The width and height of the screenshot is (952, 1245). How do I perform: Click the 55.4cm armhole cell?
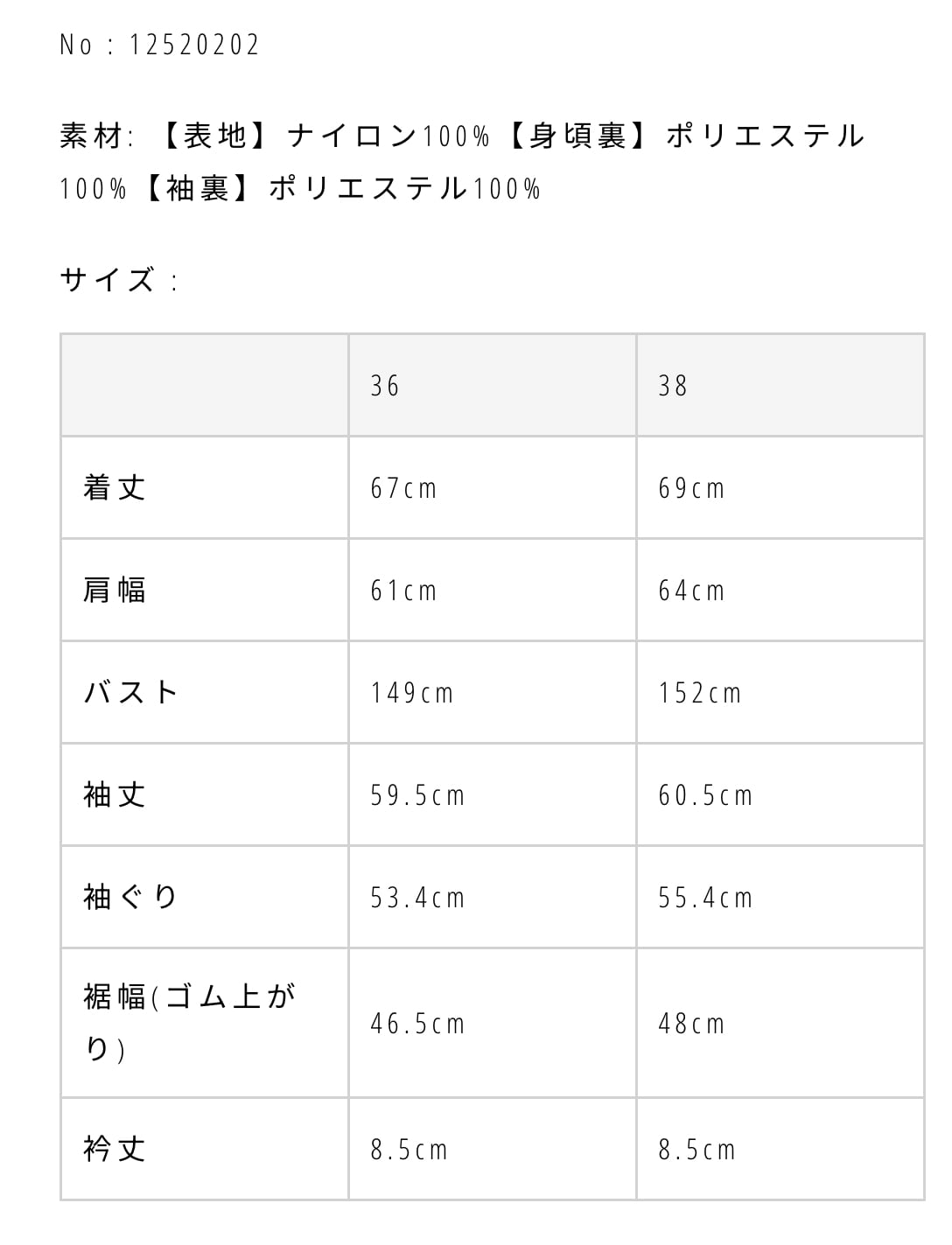click(705, 898)
